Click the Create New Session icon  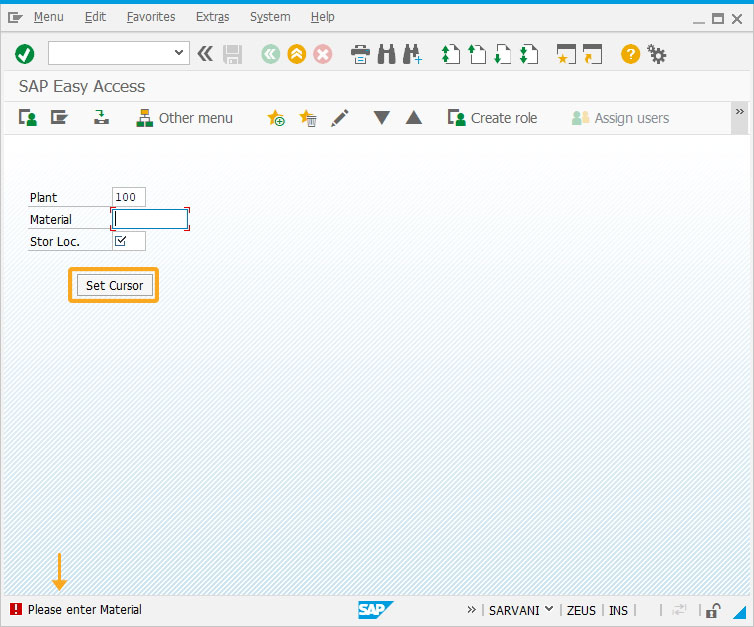tap(566, 54)
